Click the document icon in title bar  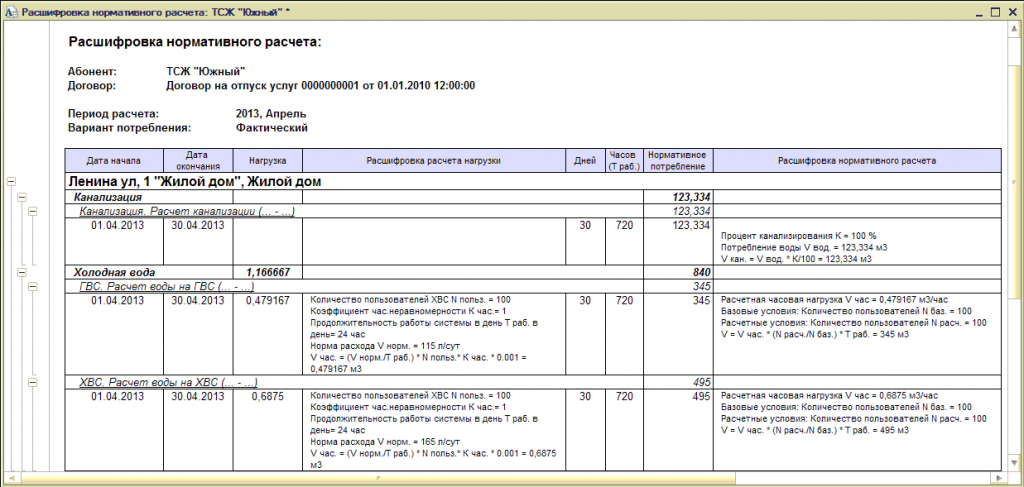[11, 12]
